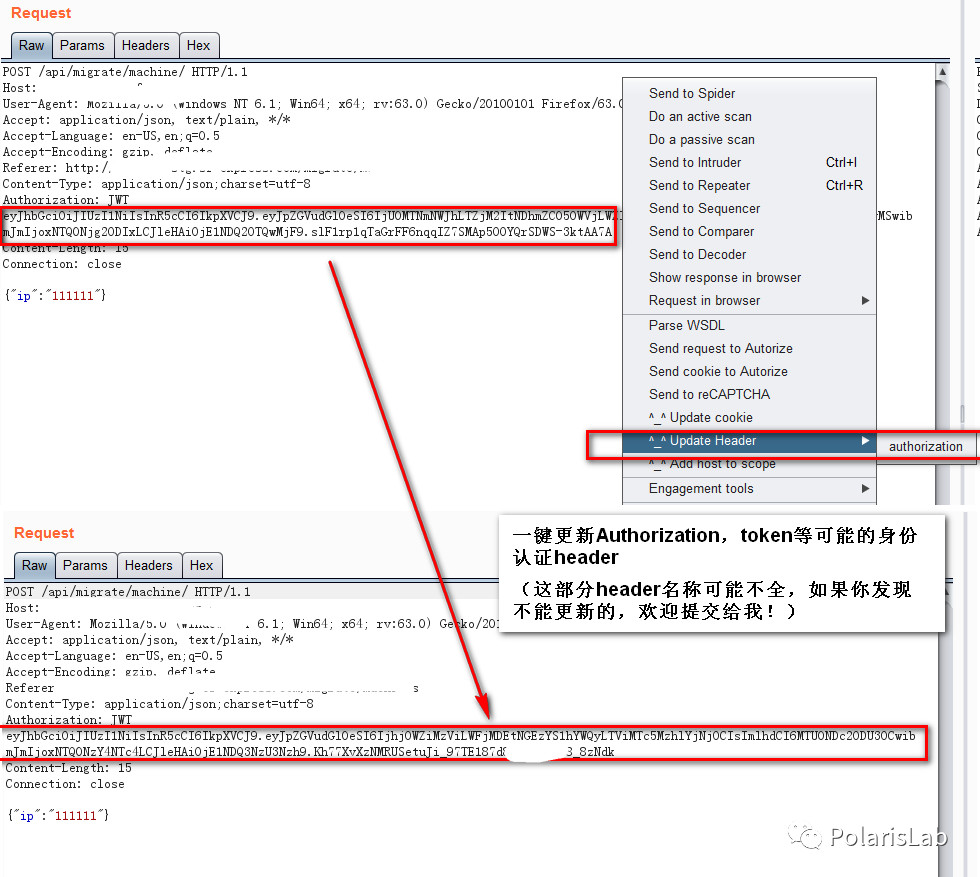This screenshot has height=877, width=980.
Task: Open Hex tab in lower Request panel
Action: tap(201, 566)
